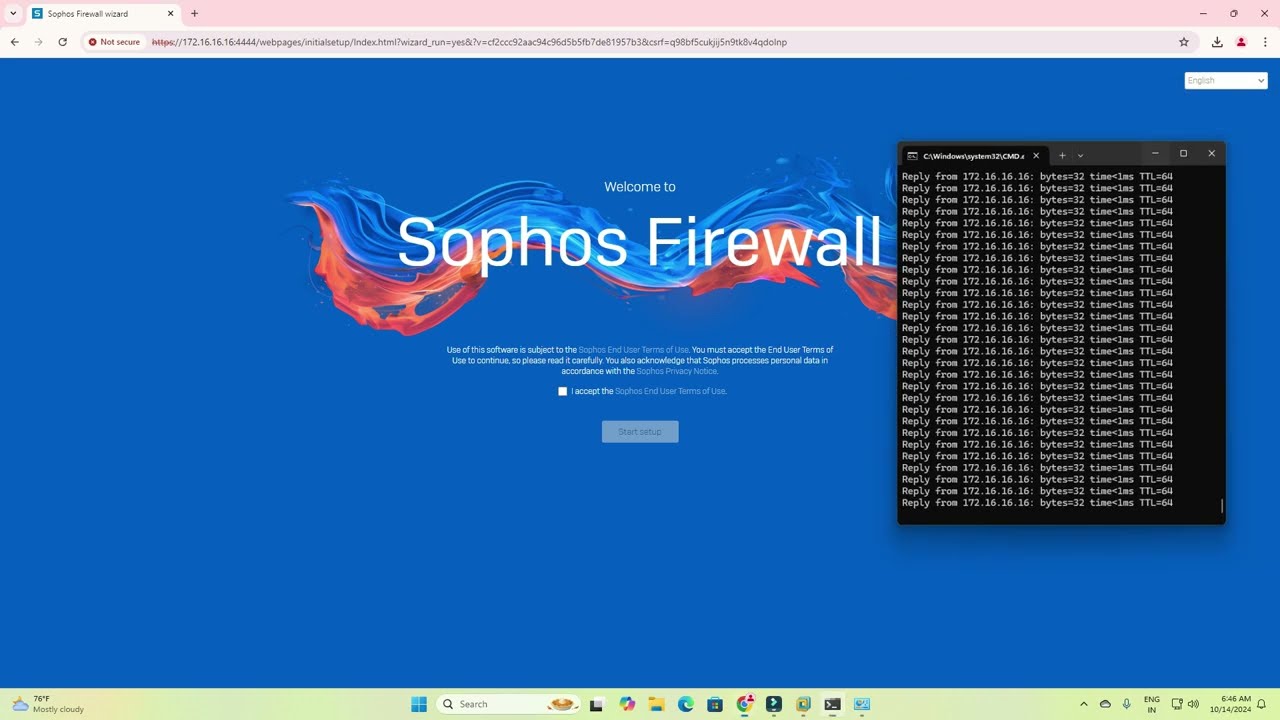
Task: Open the weather widget showing 76°F
Action: [x=48, y=704]
